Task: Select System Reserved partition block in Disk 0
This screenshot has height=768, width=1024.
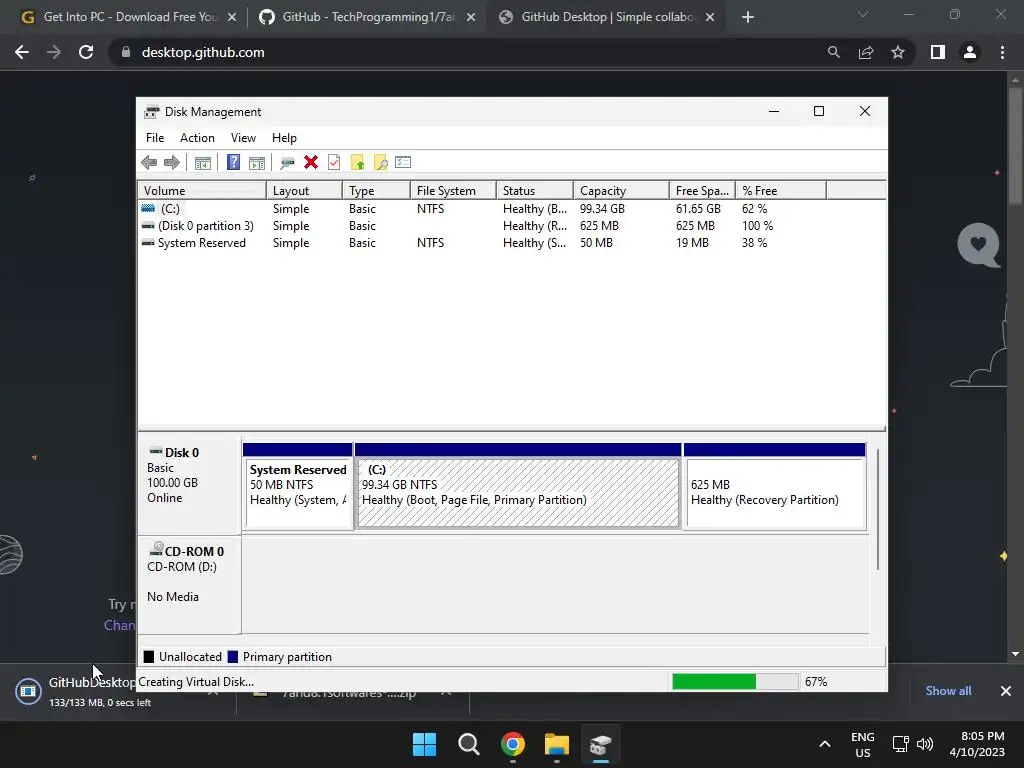Action: (x=298, y=487)
